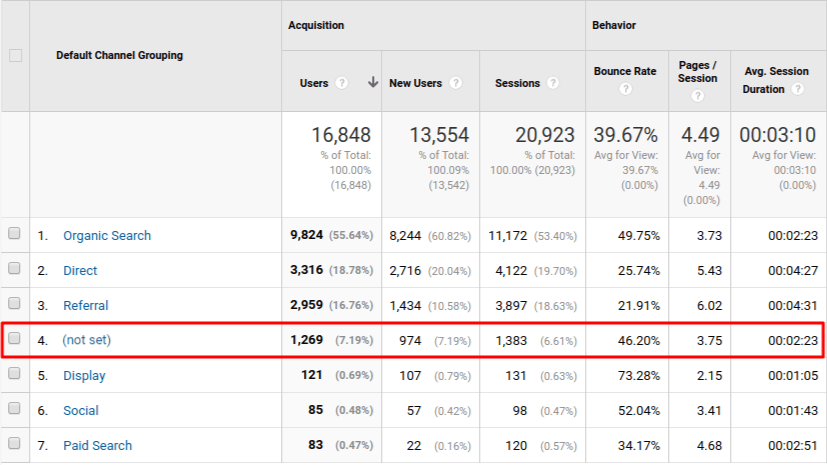
Task: Open the Bounce Rate help icon
Action: tap(626, 89)
